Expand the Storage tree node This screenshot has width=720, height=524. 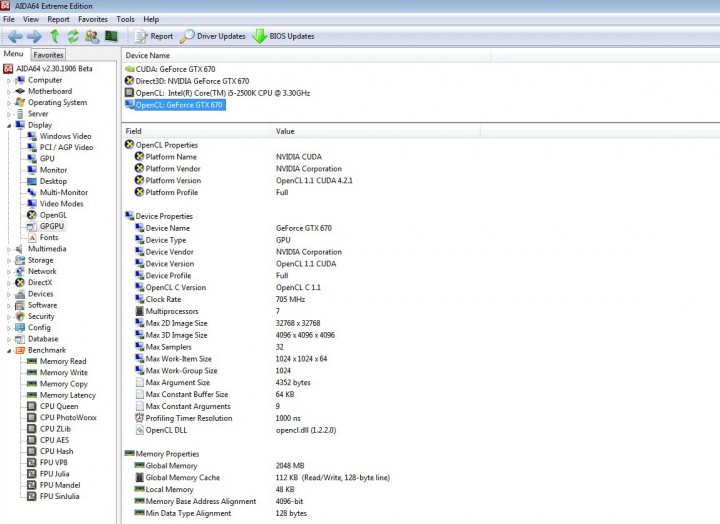tap(9, 260)
